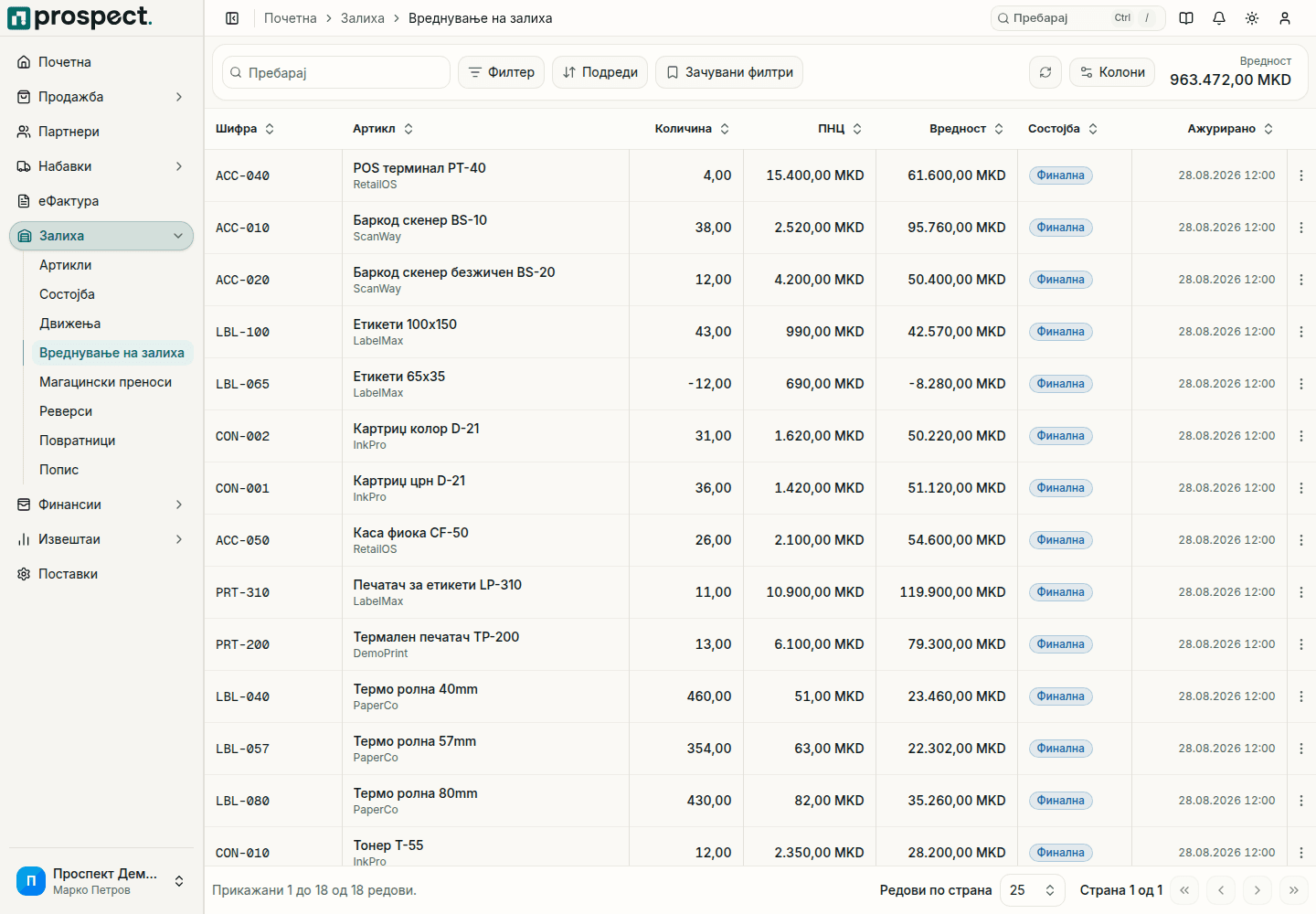Go to the next page arrow
The width and height of the screenshot is (1316, 914).
point(1258,890)
